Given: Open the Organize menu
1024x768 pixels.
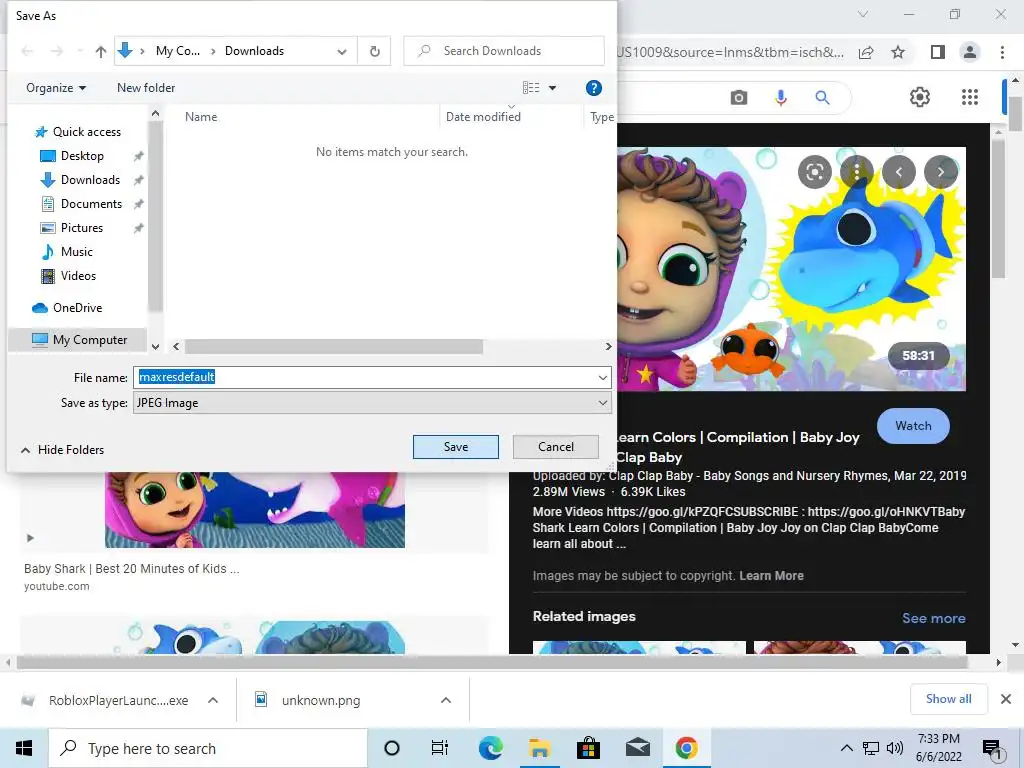Looking at the screenshot, I should point(56,88).
